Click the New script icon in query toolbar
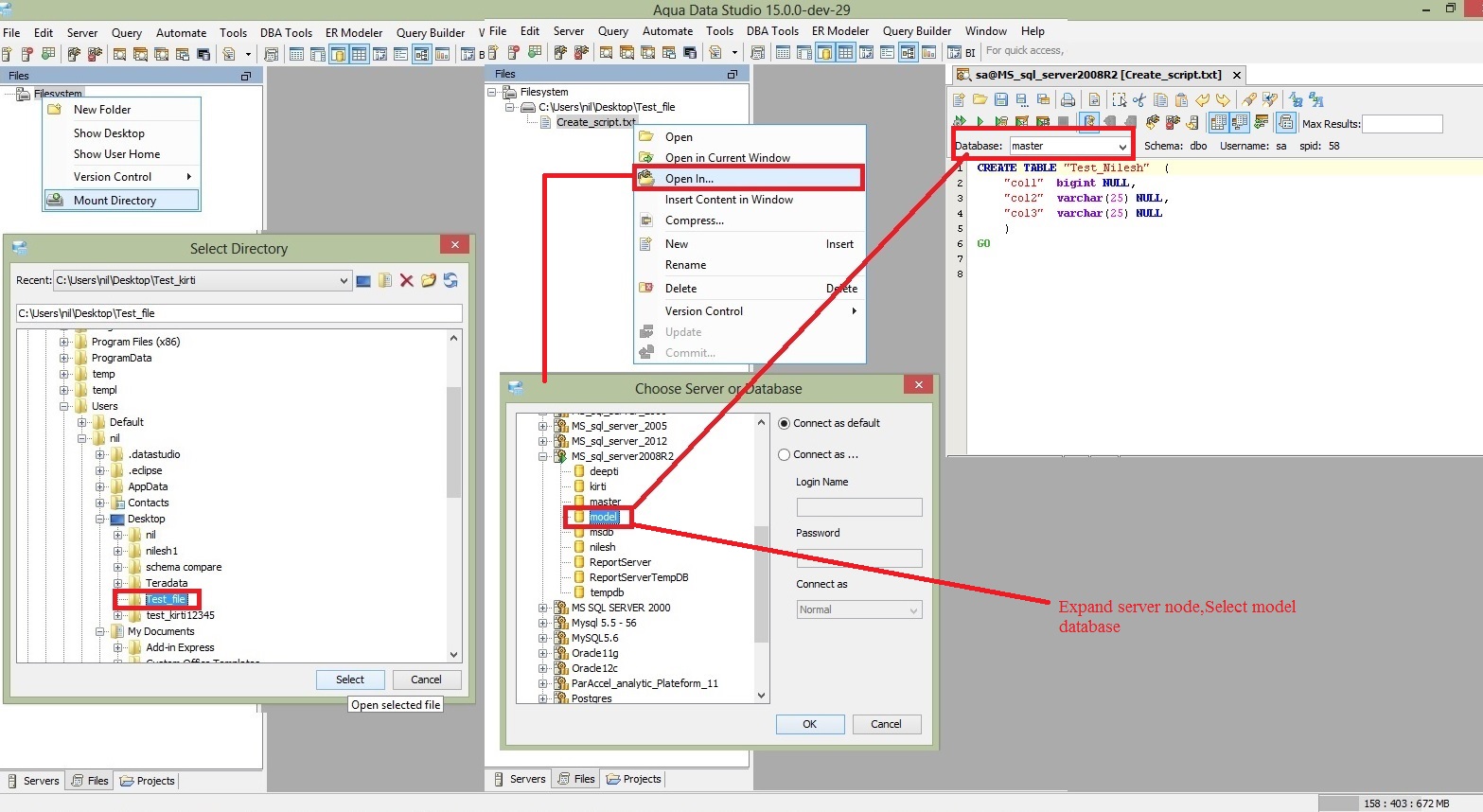 959,99
